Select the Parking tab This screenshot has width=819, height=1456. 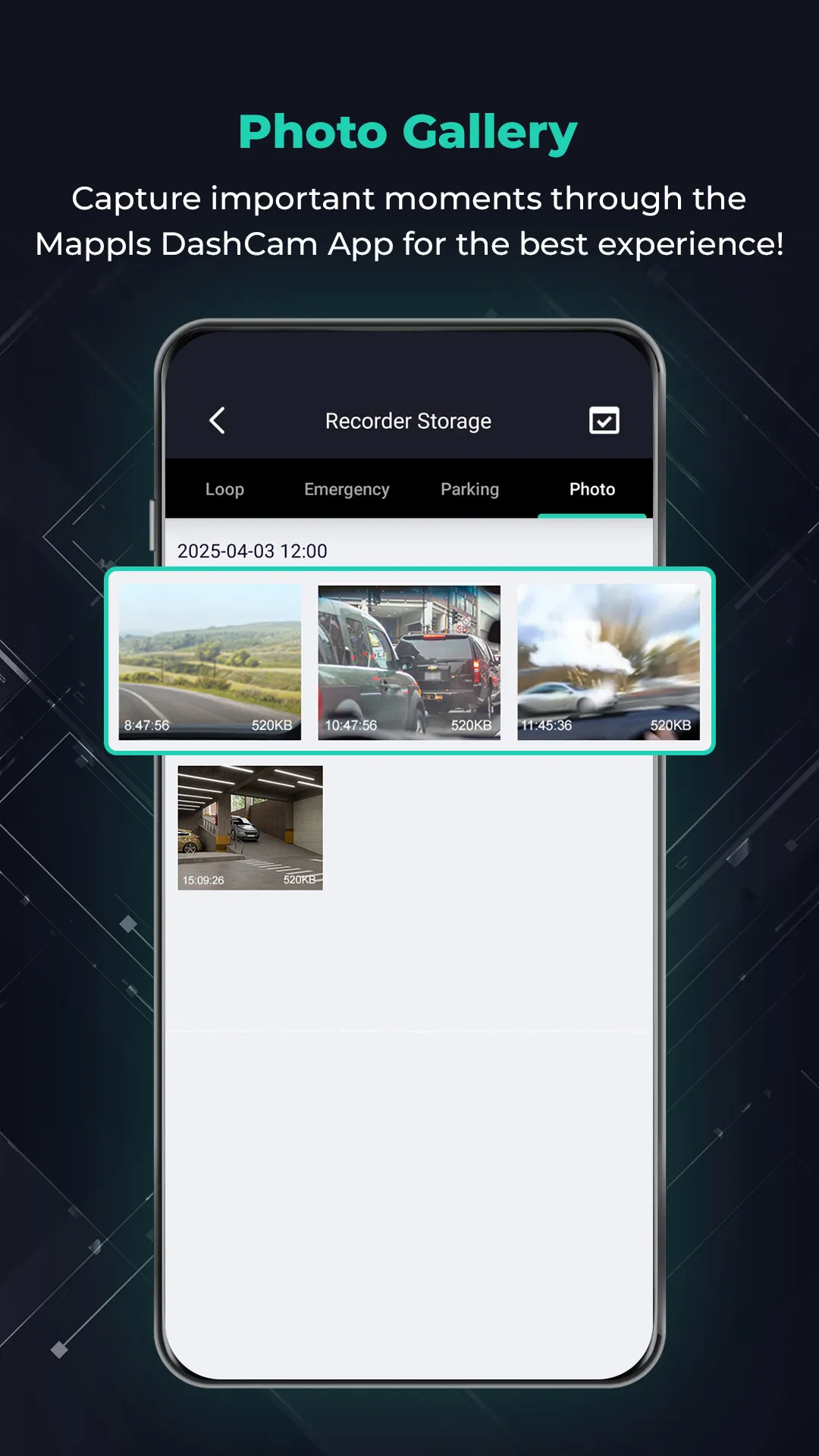[469, 489]
